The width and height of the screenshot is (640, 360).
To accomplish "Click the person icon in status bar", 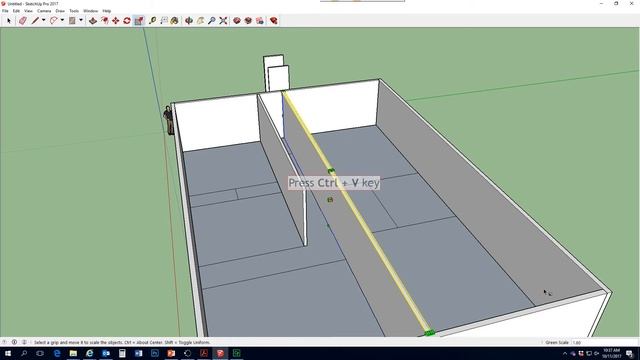I will click(24, 342).
